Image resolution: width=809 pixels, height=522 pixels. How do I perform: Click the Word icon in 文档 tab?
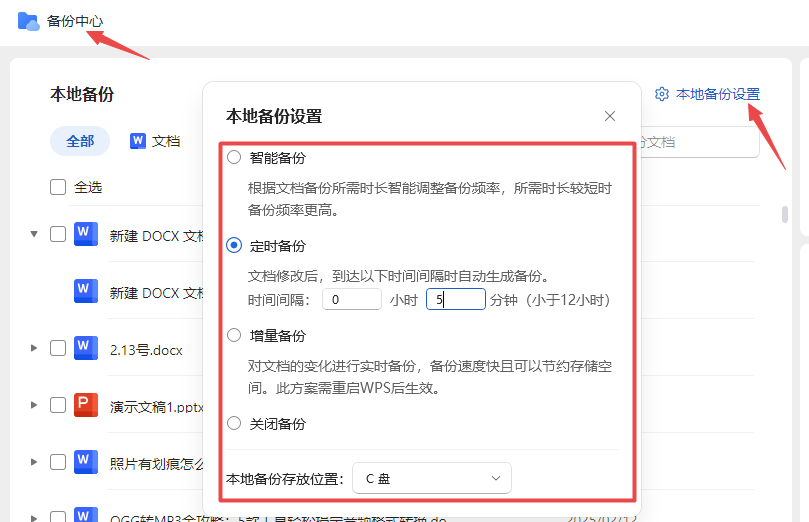(x=138, y=141)
